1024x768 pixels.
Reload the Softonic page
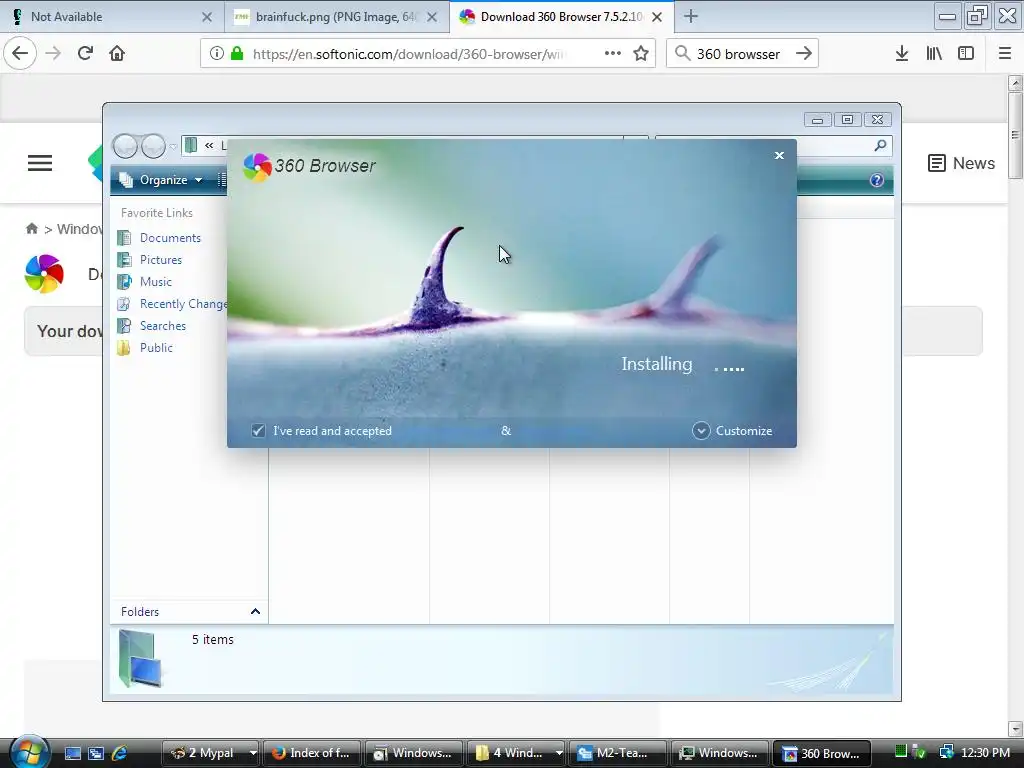[85, 54]
